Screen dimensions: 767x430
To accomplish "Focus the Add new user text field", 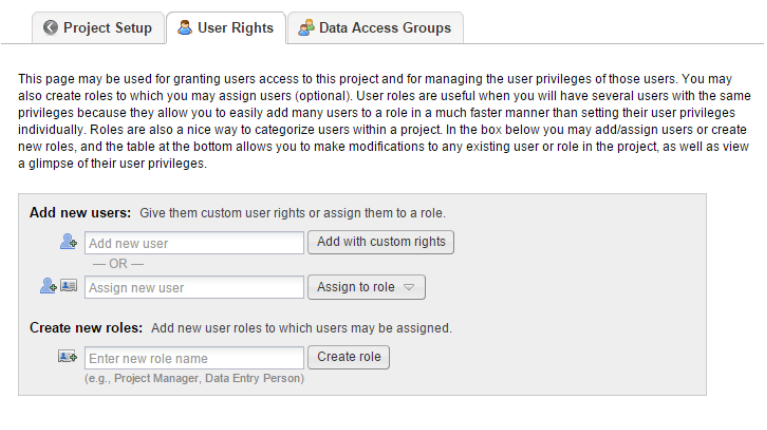I will tap(194, 243).
